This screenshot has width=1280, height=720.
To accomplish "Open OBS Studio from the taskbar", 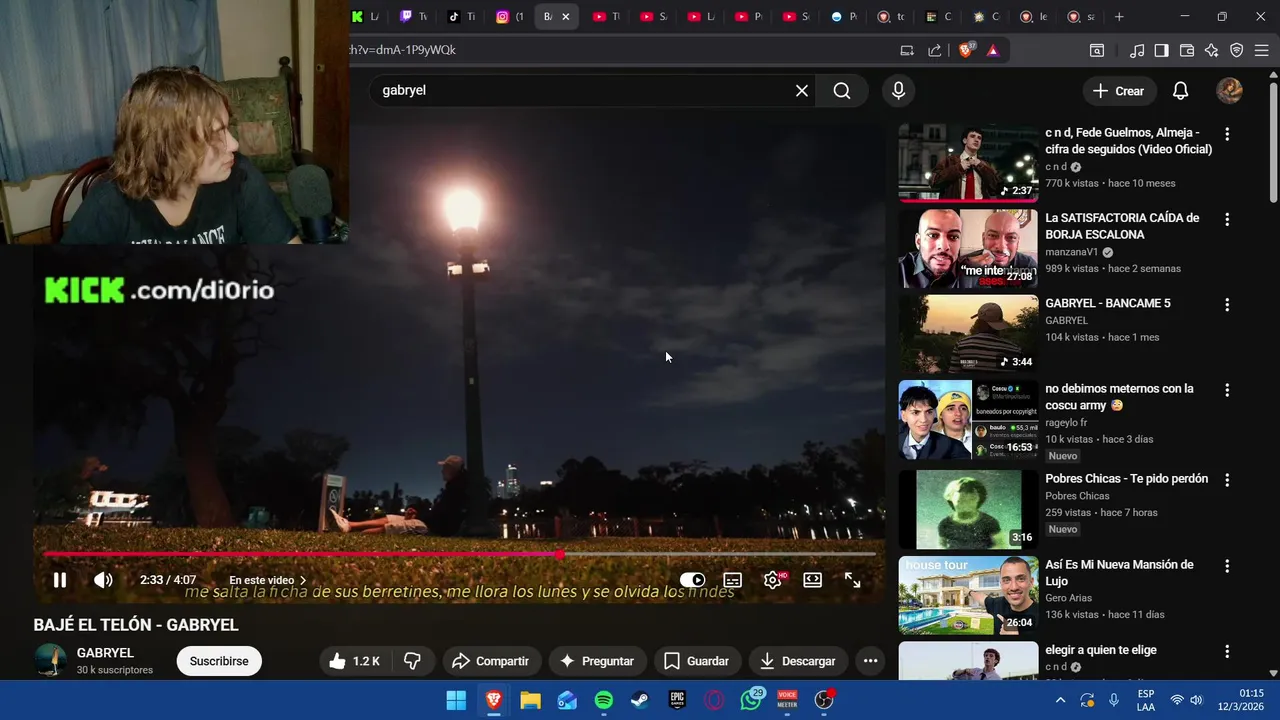I will pyautogui.click(x=824, y=700).
